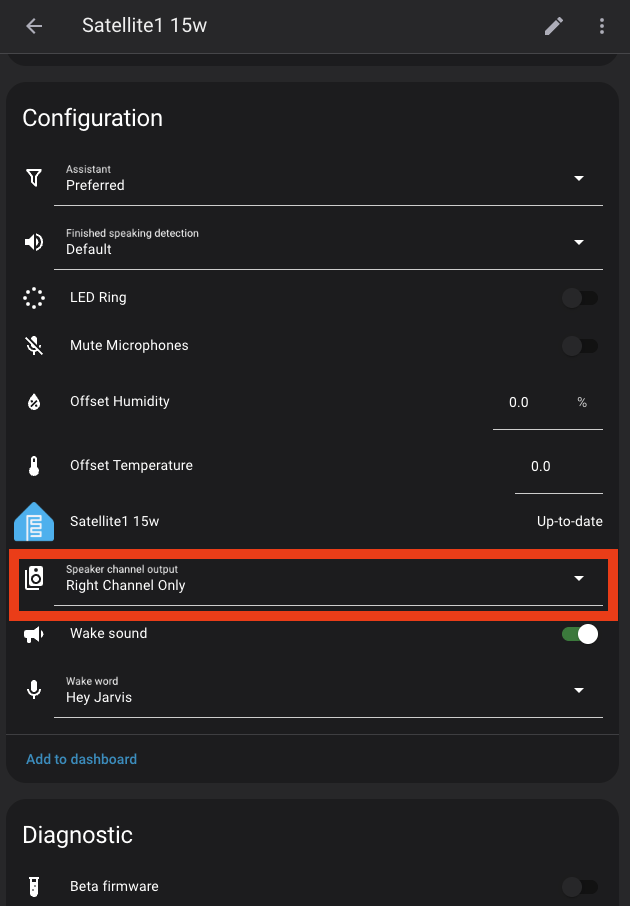630x906 pixels.
Task: Expand the Assistant Preferred dropdown
Action: click(x=328, y=179)
